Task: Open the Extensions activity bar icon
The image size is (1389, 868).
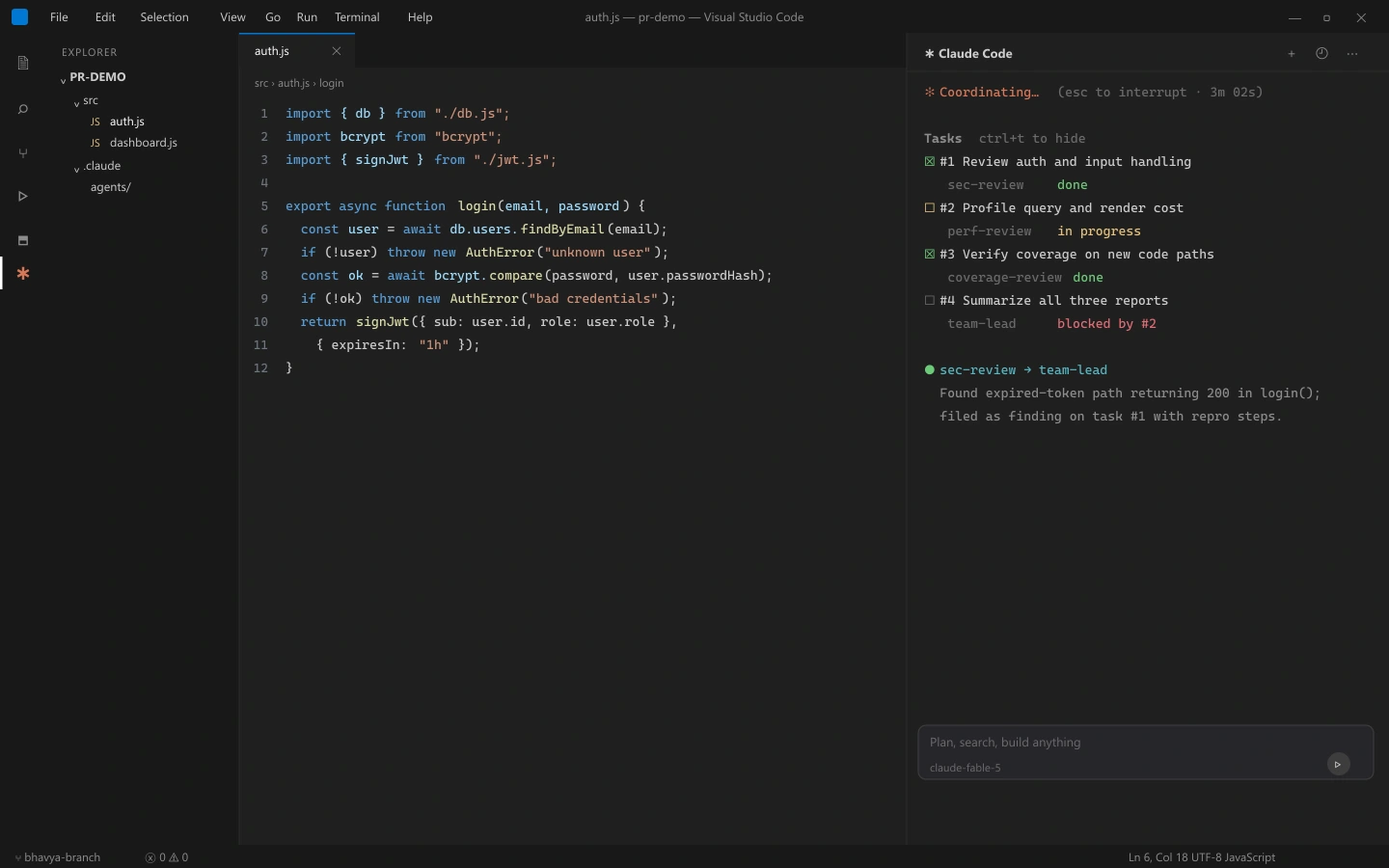Action: (23, 240)
